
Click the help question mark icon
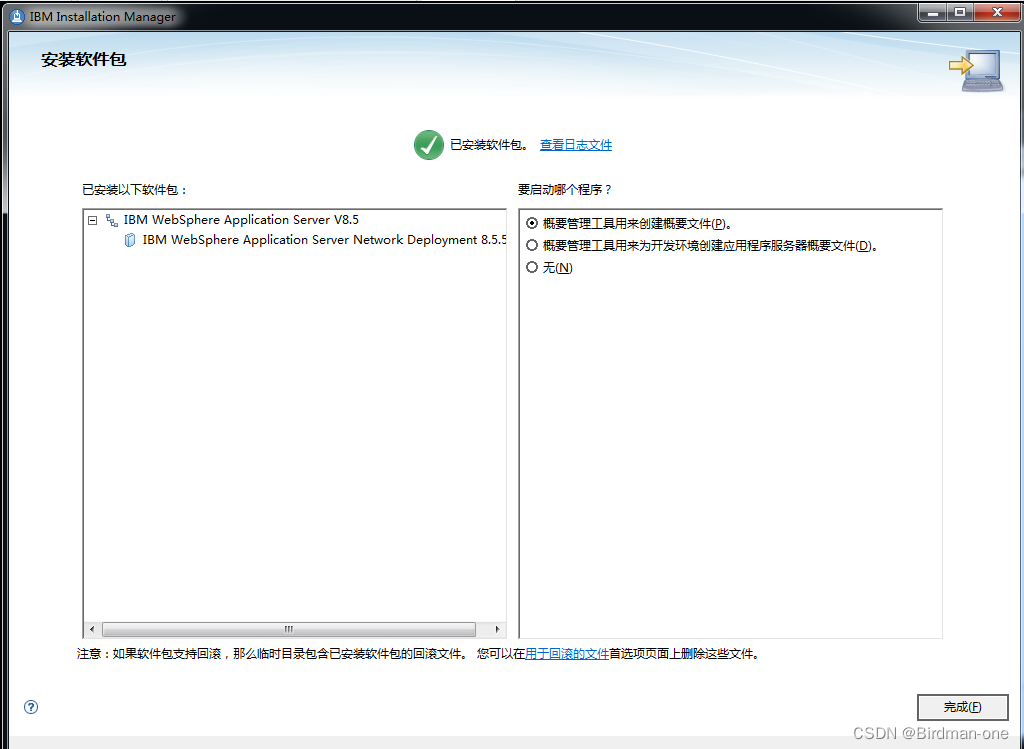pos(30,707)
